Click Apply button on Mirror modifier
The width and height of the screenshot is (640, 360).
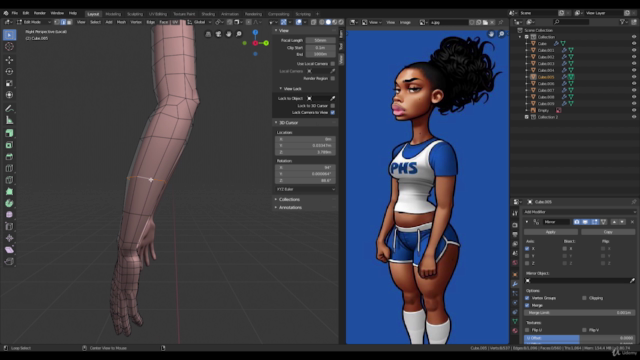coord(551,232)
